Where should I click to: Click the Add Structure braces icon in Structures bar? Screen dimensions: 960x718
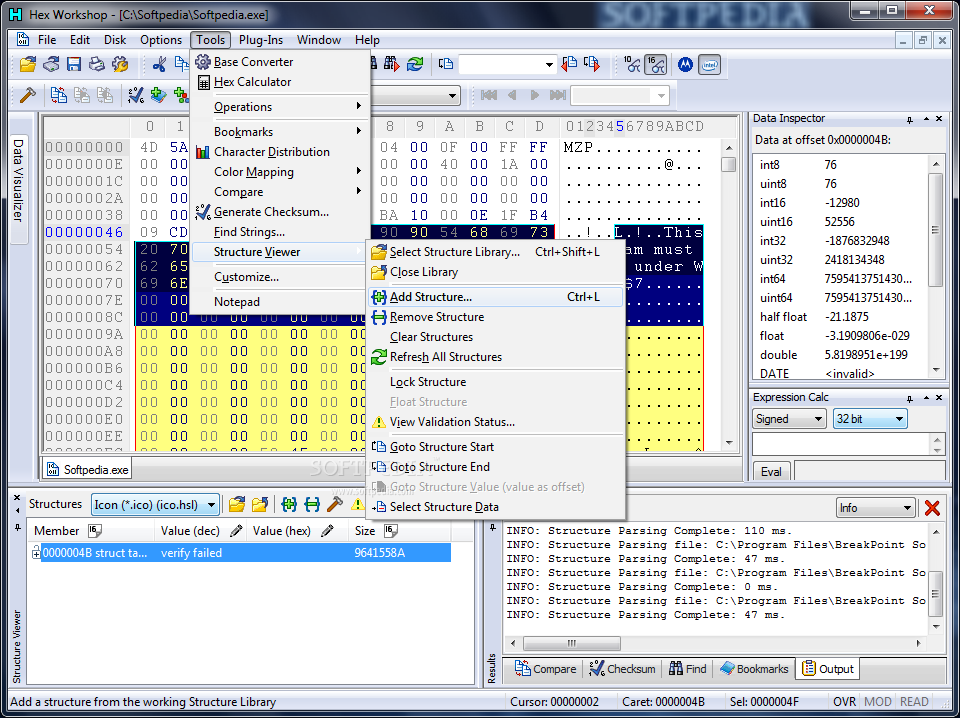(x=289, y=504)
